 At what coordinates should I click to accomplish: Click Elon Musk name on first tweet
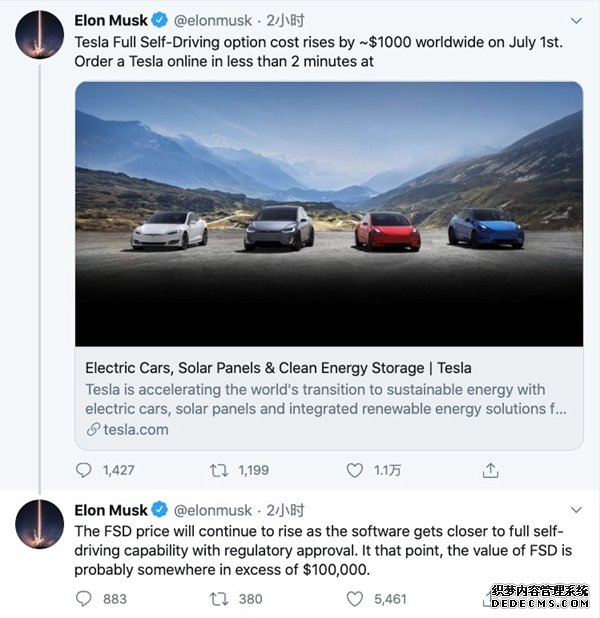tap(111, 20)
